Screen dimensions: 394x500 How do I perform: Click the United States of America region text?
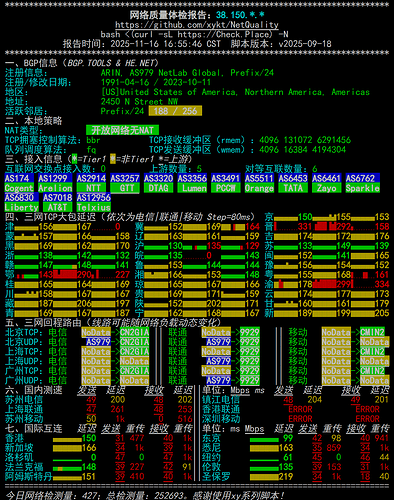coord(235,92)
